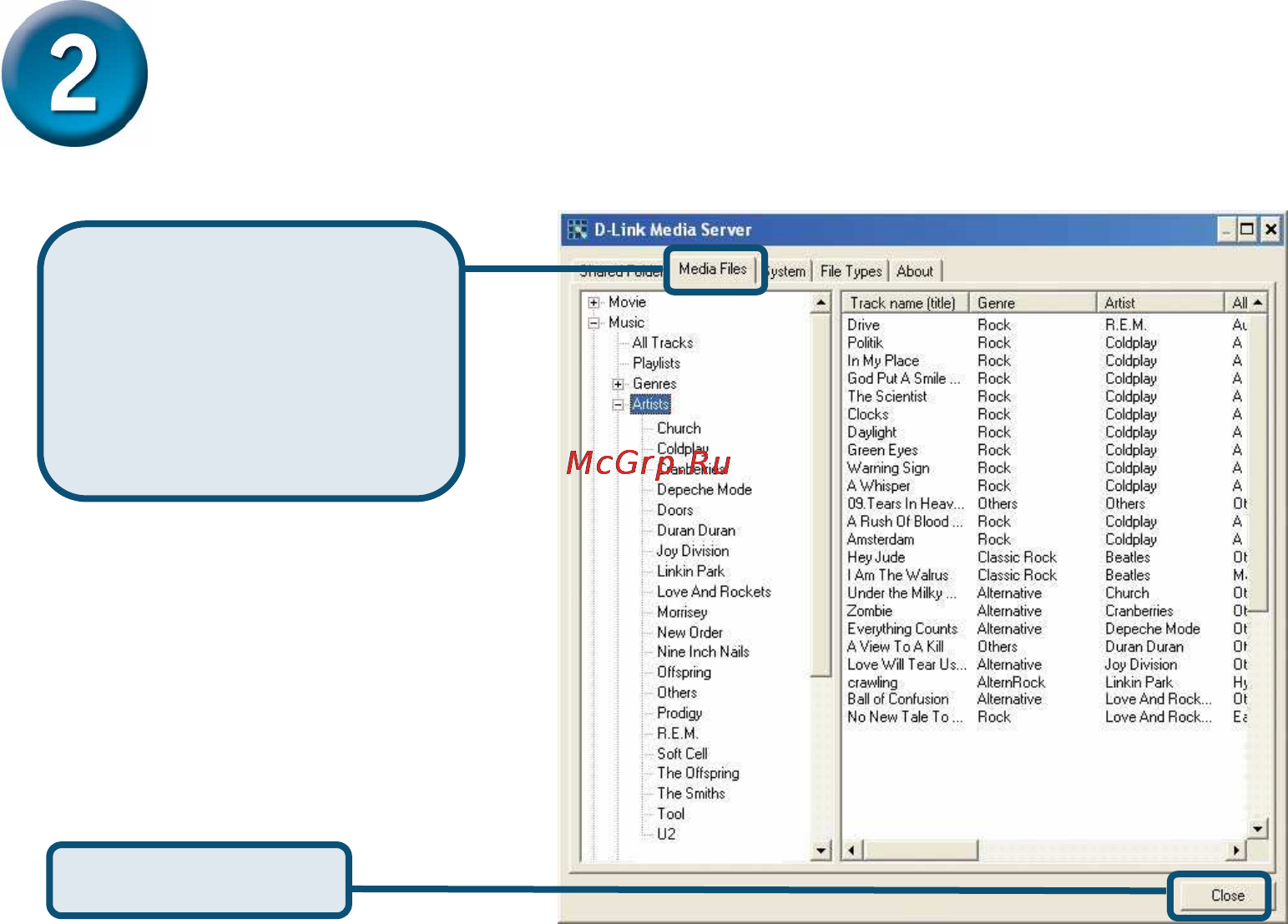Select the track Politik
1288x924 pixels.
[x=865, y=343]
